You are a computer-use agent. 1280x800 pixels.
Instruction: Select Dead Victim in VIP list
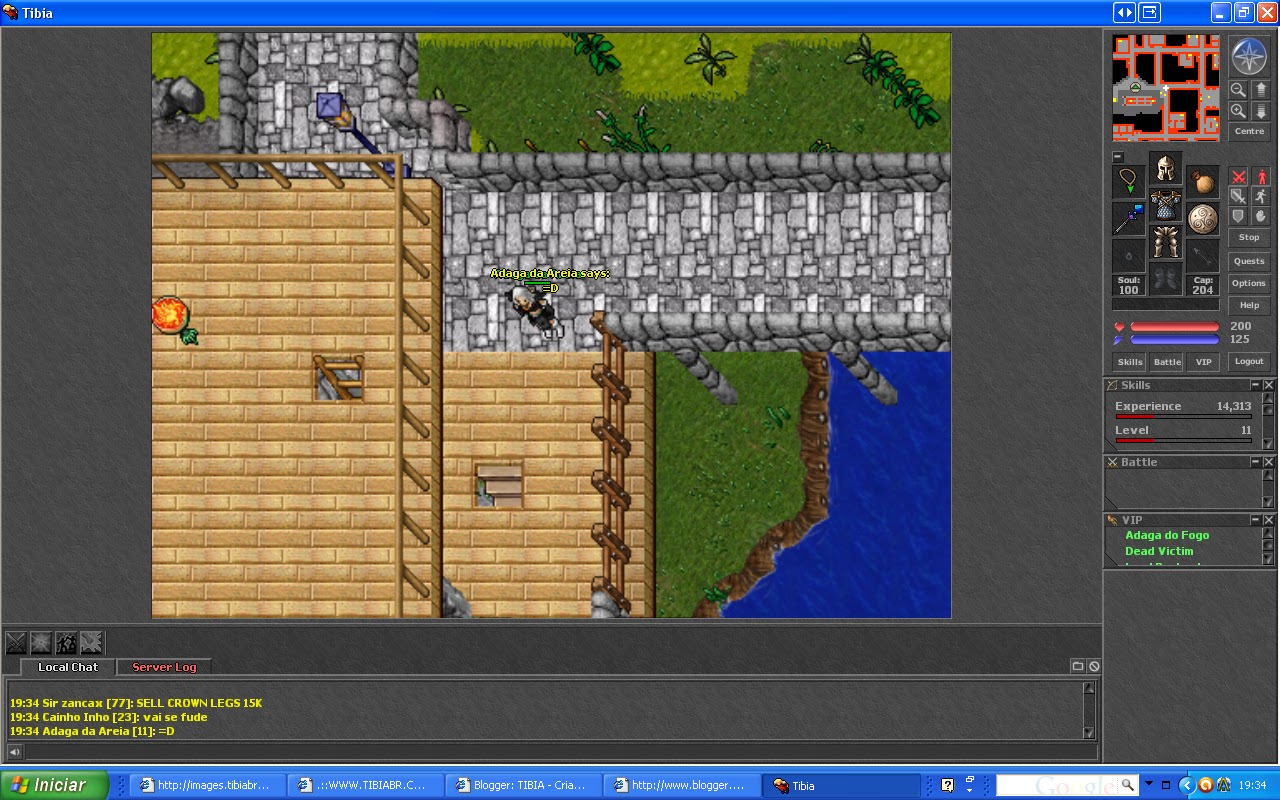pos(1159,551)
